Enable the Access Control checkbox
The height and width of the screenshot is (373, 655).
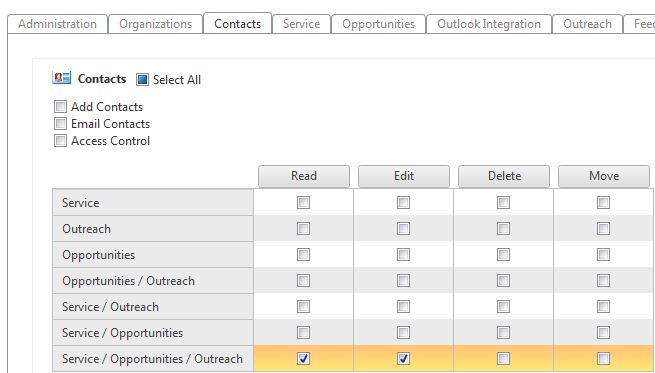pos(60,141)
